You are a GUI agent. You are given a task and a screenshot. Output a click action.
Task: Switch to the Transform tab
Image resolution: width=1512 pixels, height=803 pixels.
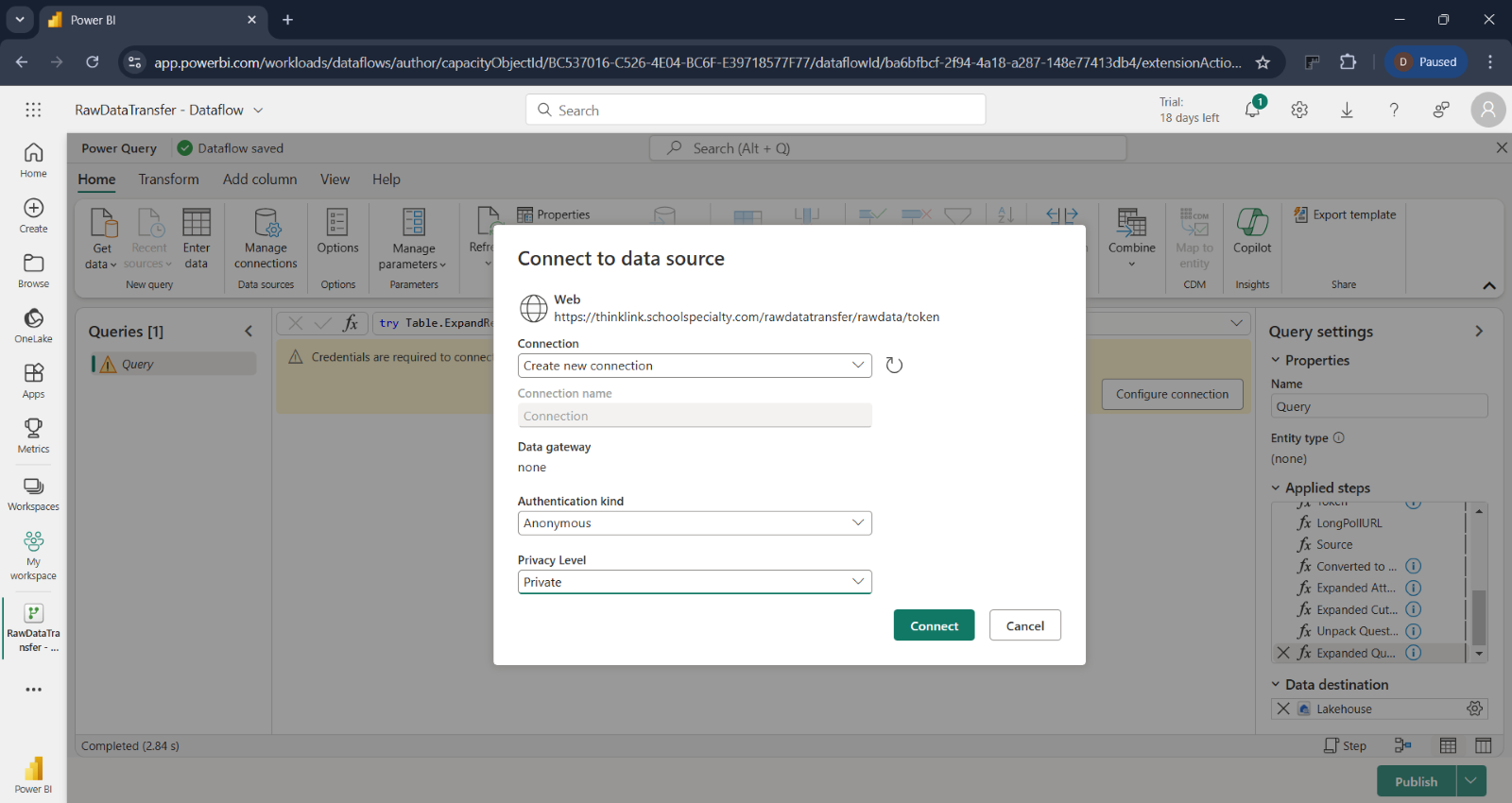(168, 179)
